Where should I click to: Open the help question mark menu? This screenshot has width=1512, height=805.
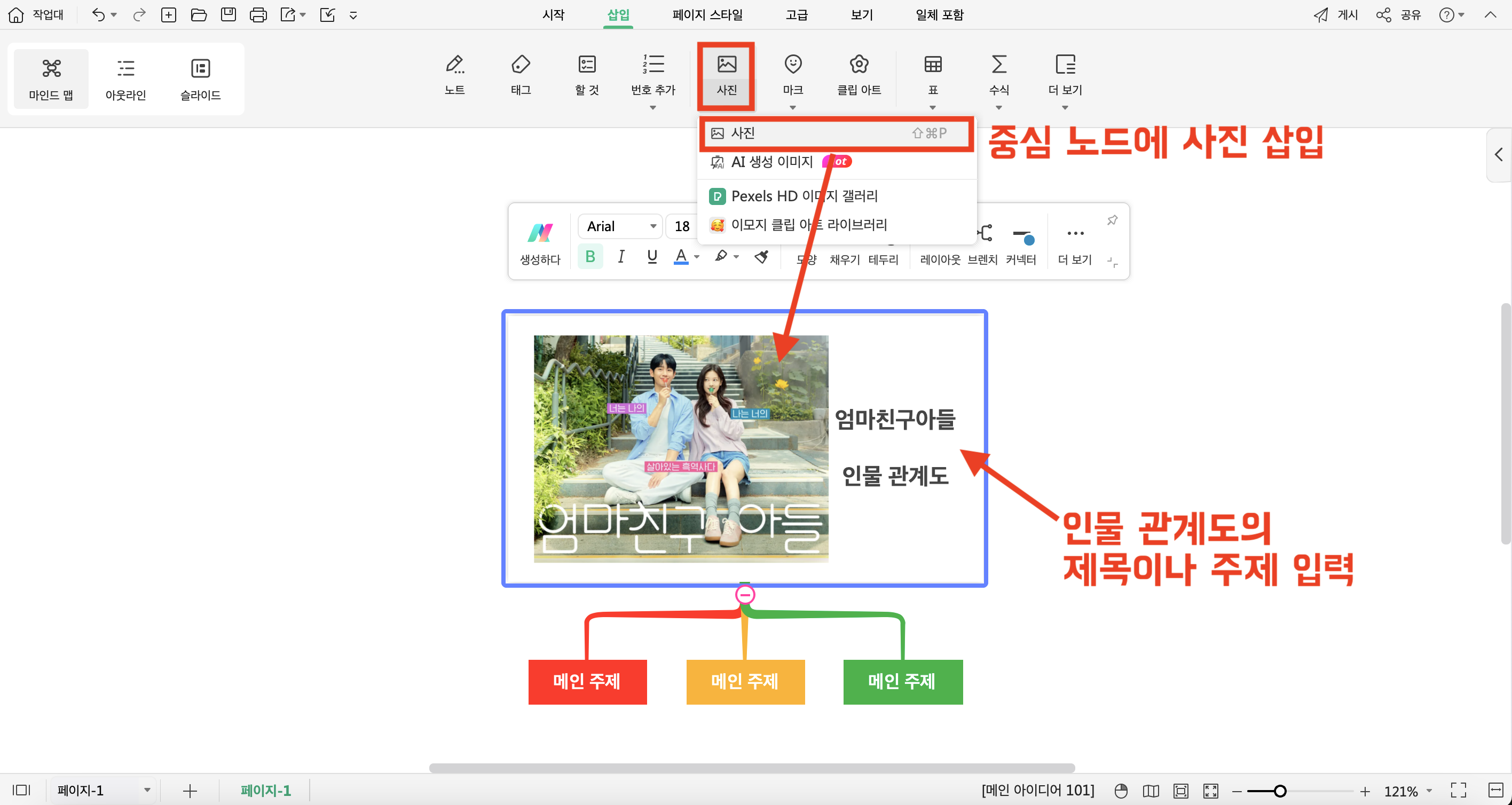tap(1451, 14)
